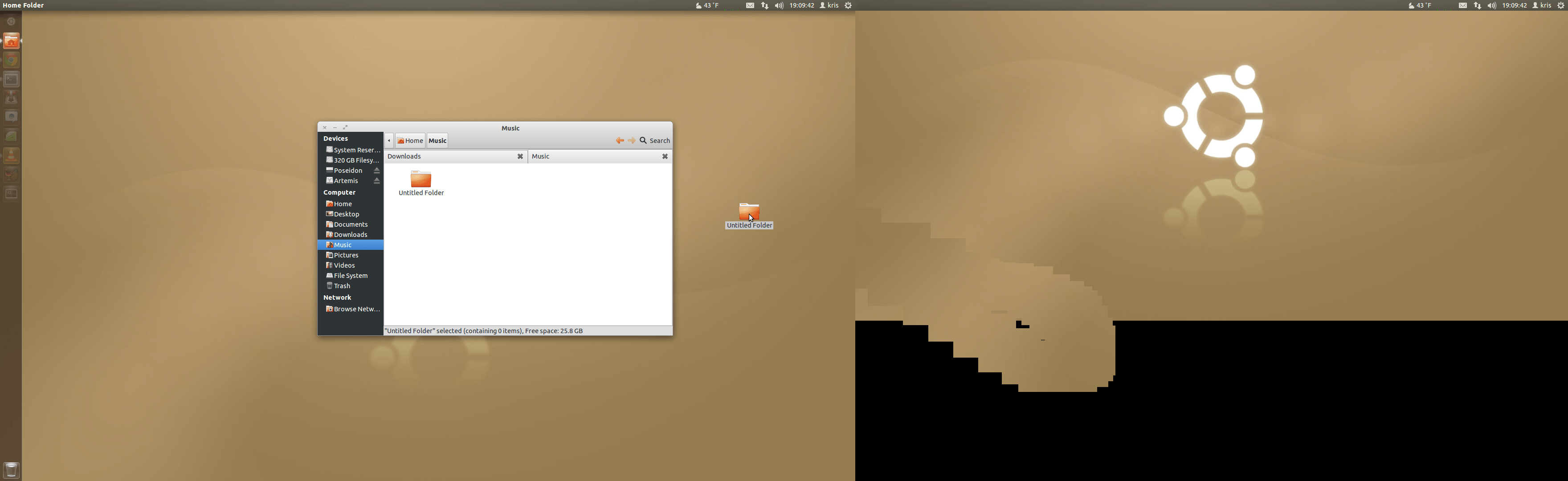
Task: Close the Music tab
Action: (666, 156)
